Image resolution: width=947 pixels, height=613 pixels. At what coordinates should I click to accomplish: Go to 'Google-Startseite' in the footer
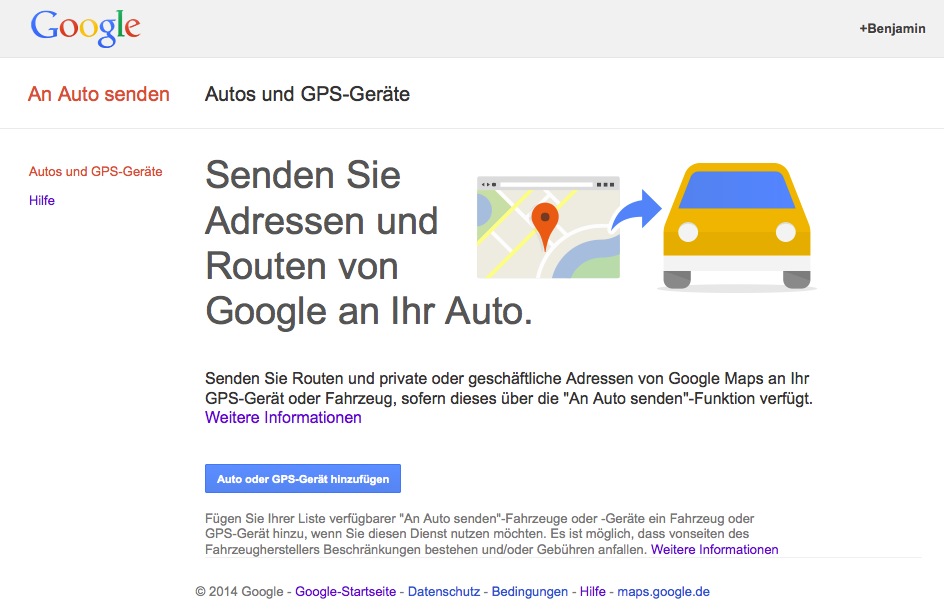[x=345, y=592]
